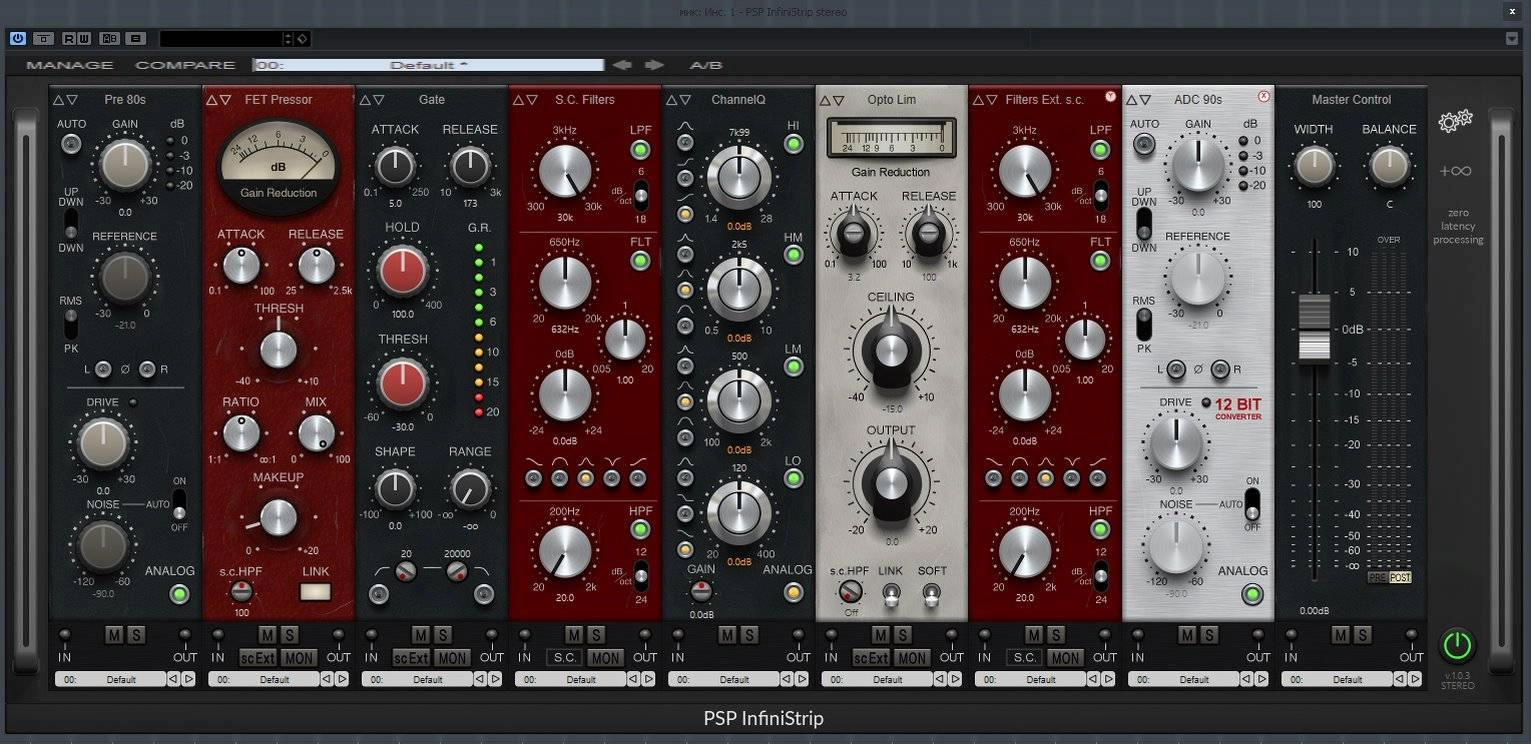
Task: Open the ChannelQ module preset dropdown
Action: click(x=724, y=679)
